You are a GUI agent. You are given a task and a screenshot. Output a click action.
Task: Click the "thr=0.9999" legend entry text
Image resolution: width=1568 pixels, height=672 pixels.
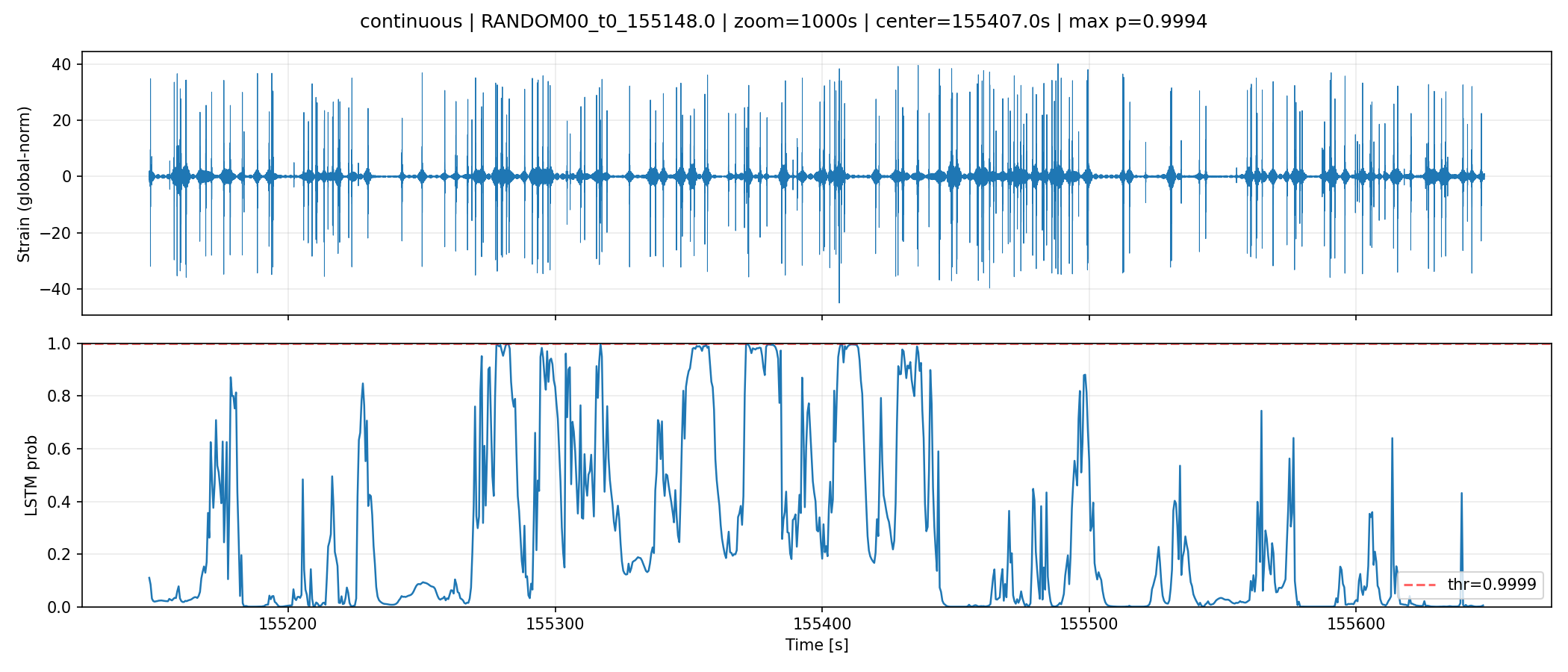(1492, 584)
